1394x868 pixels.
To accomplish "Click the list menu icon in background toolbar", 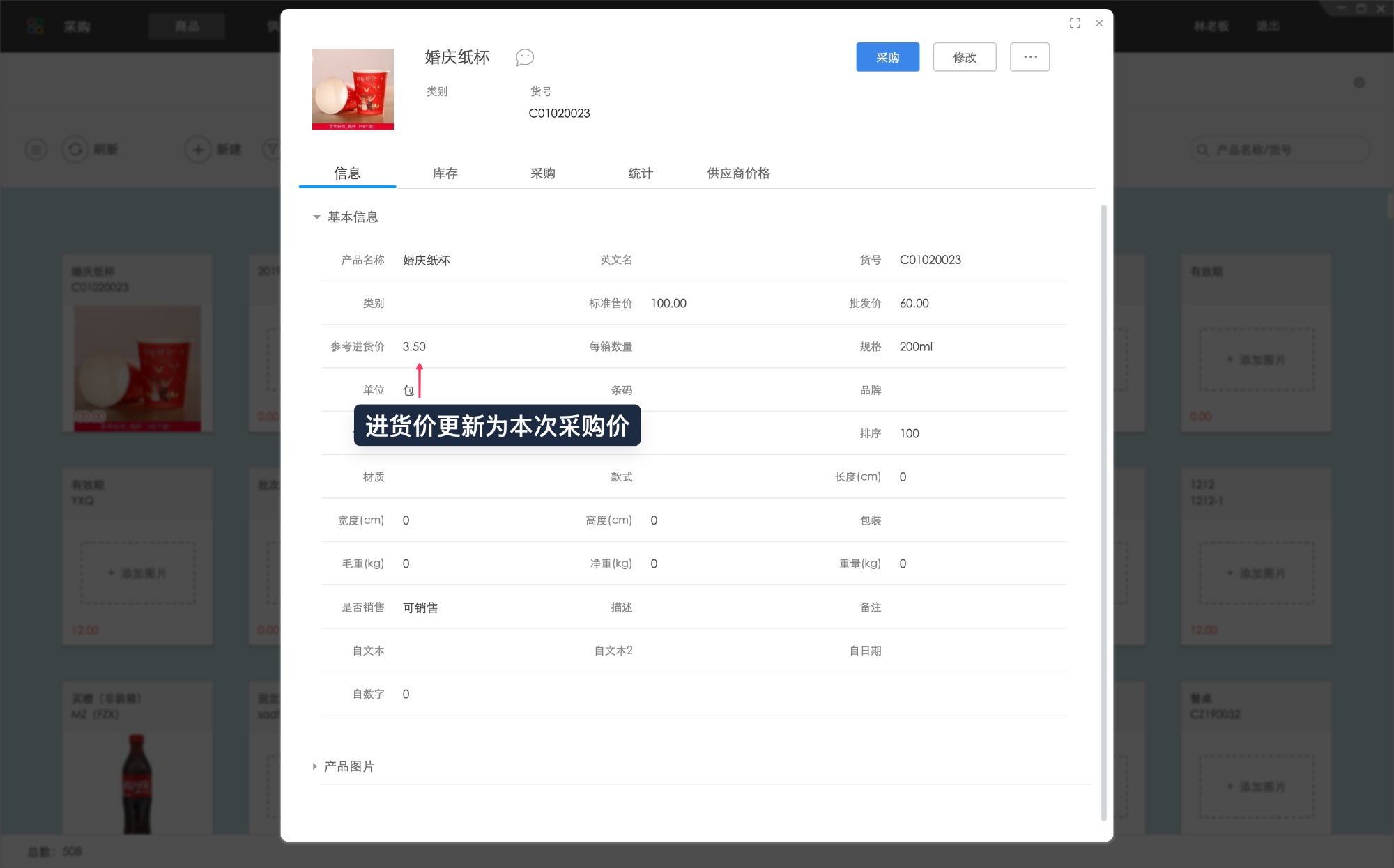I will 36,149.
